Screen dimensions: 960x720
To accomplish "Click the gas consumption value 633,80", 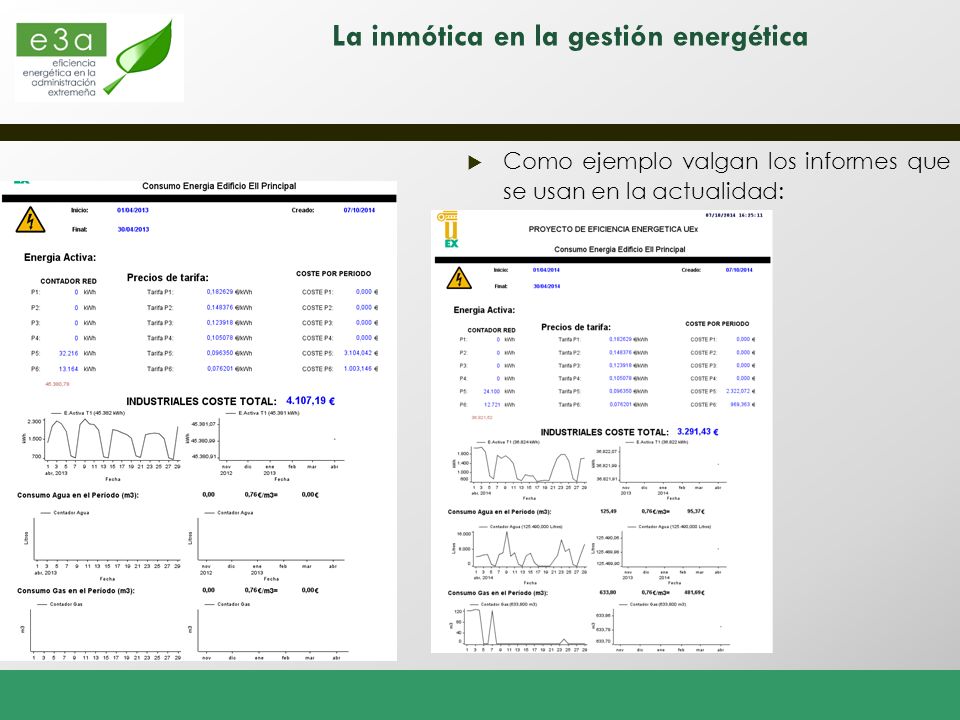I will coord(608,593).
